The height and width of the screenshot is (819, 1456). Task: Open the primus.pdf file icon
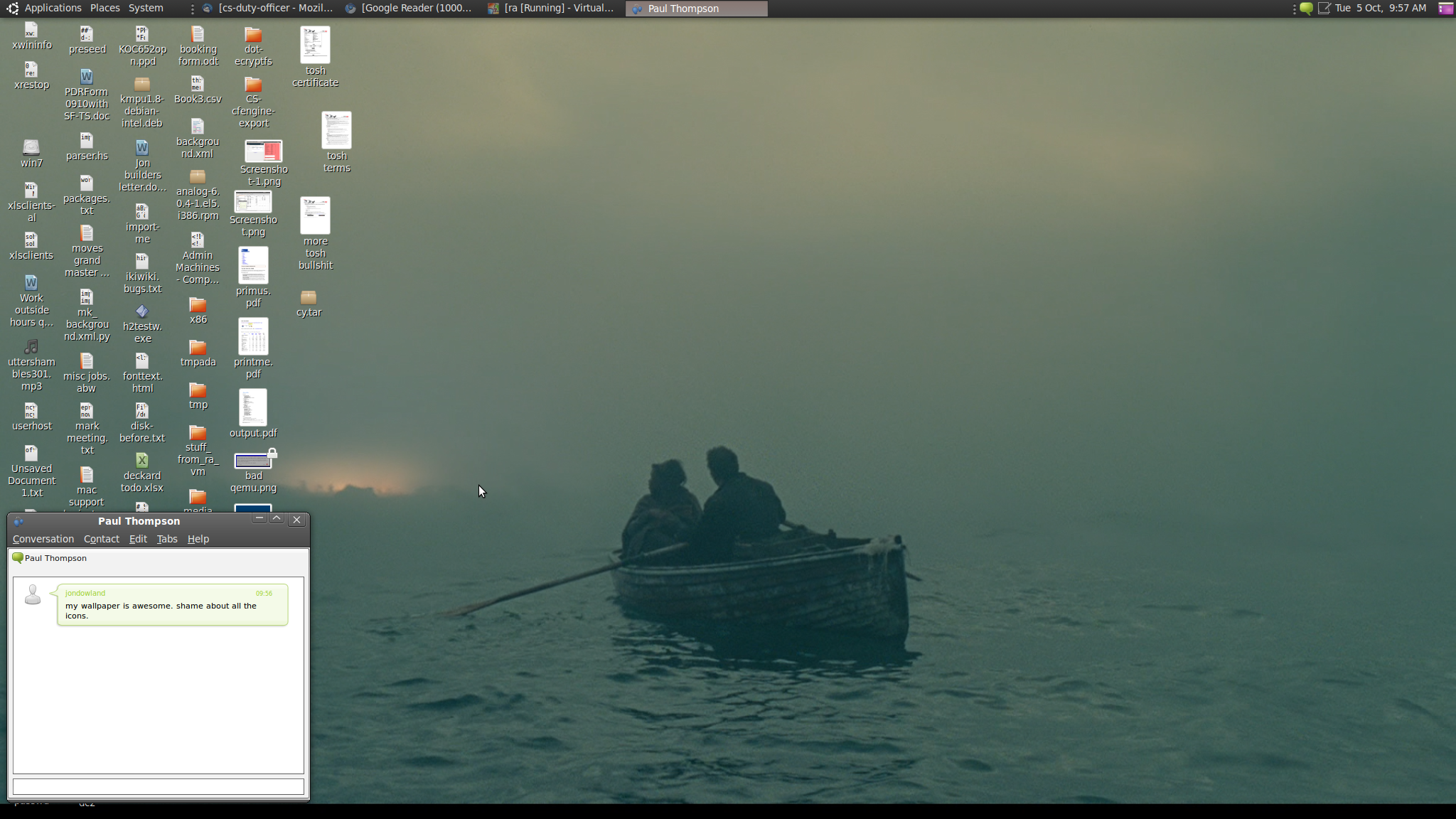pyautogui.click(x=253, y=265)
